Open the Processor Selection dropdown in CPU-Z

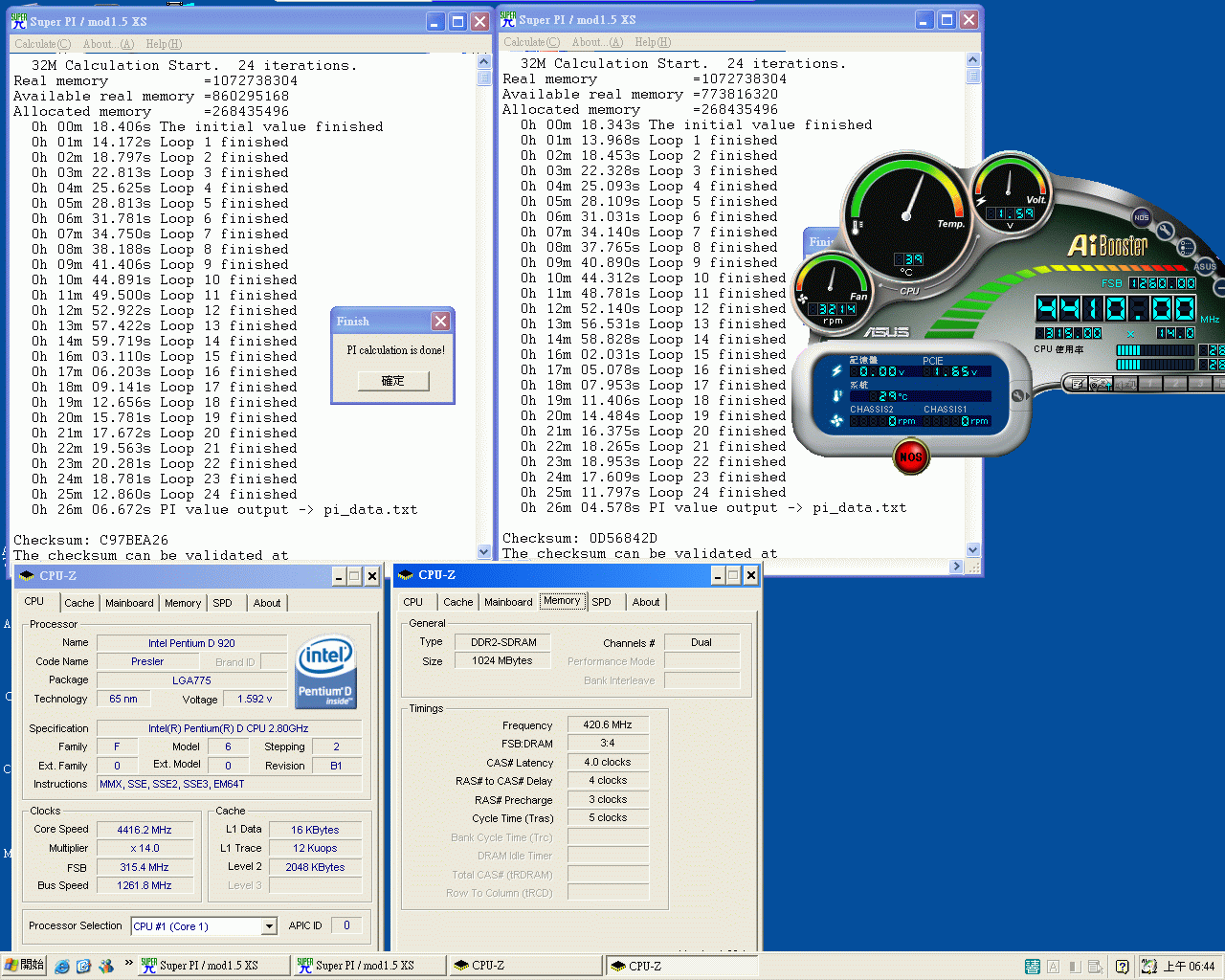pos(269,926)
